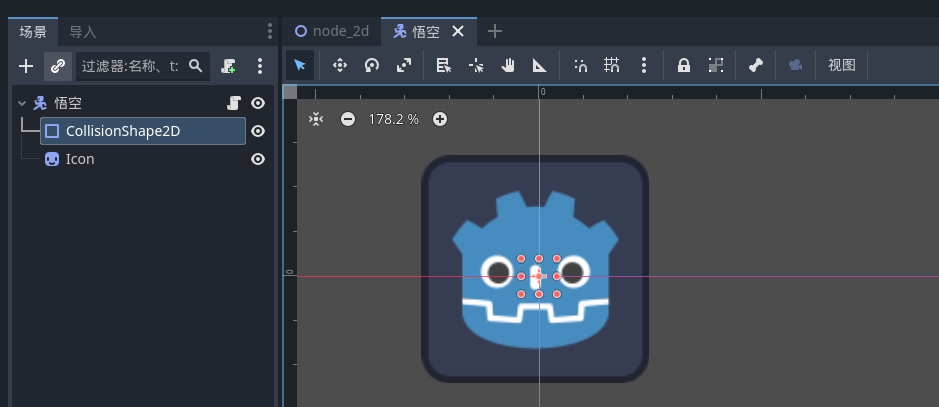
Task: Toggle visibility of Icon node
Action: (258, 159)
